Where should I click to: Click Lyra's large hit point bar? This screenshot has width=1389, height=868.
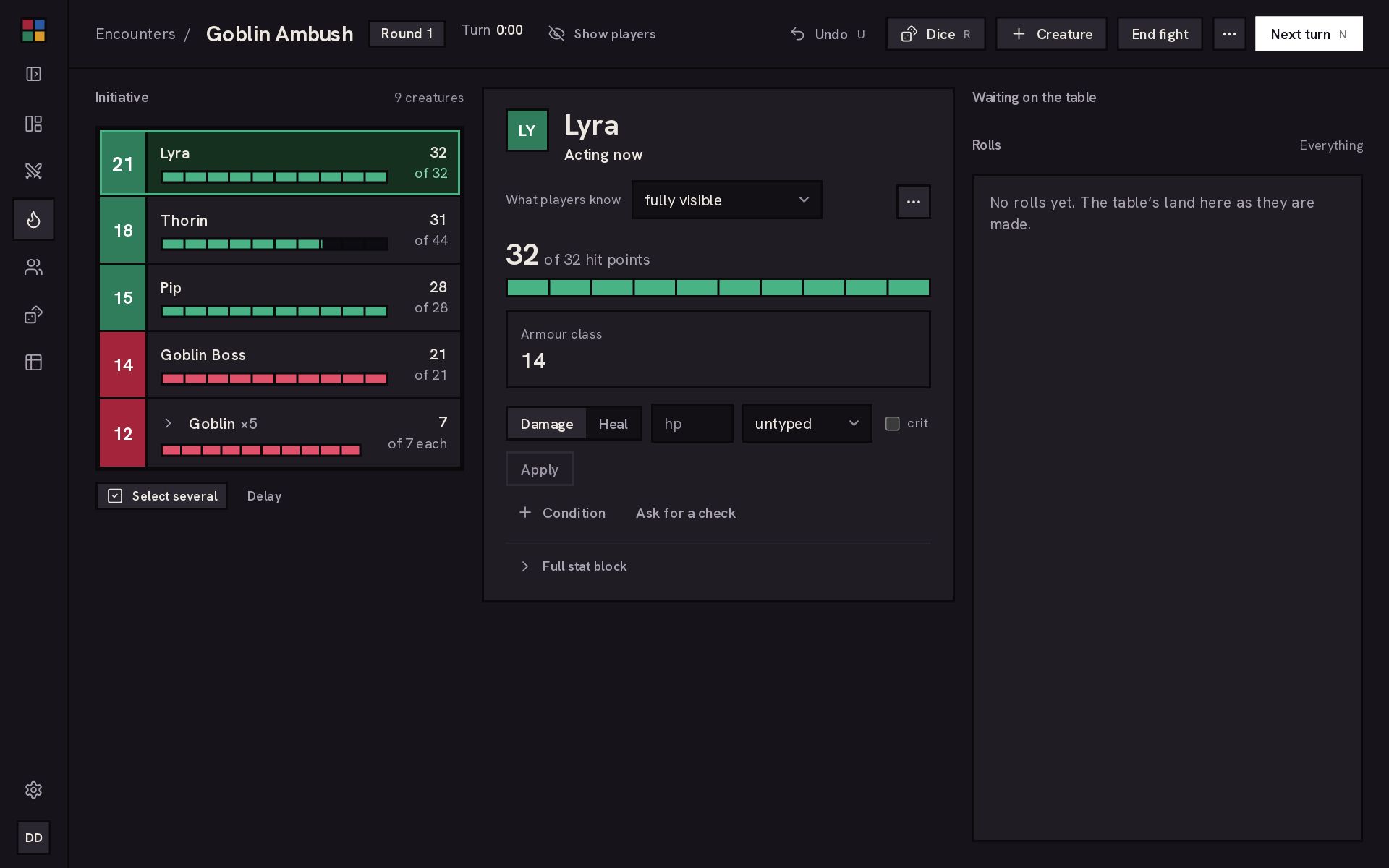tap(718, 288)
